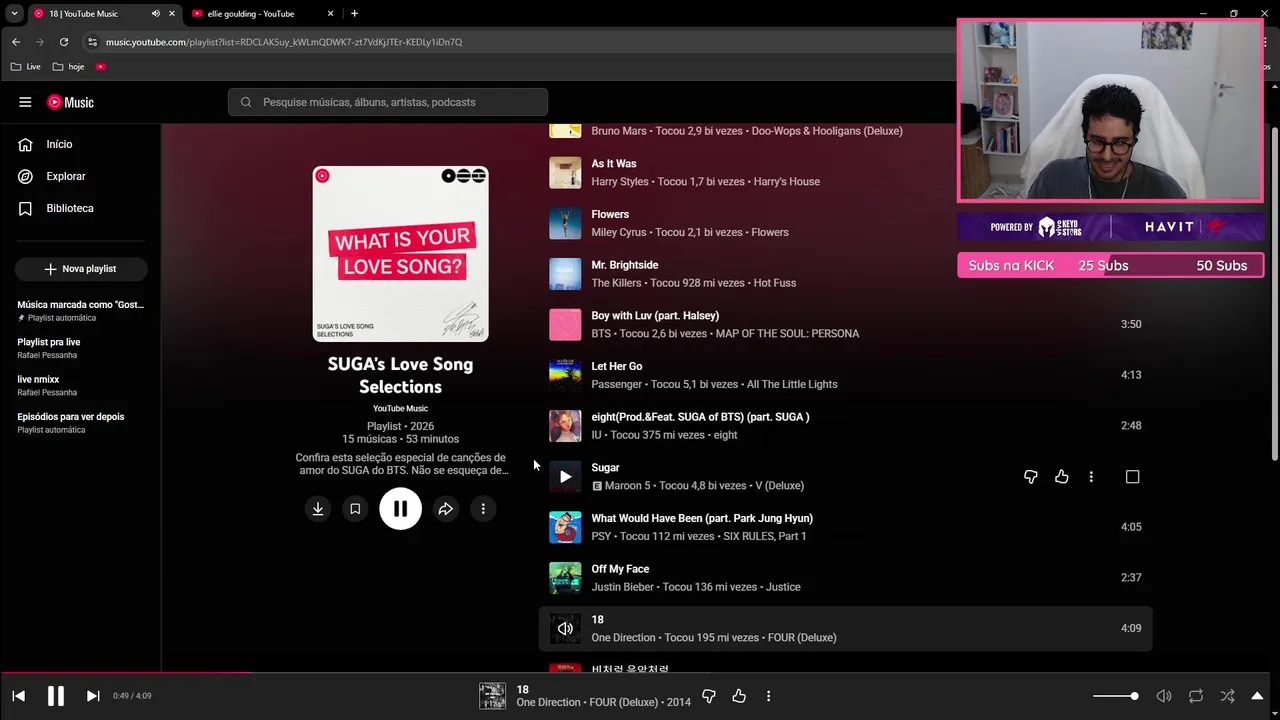This screenshot has height=720, width=1280.
Task: Open Hot Fuss album link
Action: point(775,283)
